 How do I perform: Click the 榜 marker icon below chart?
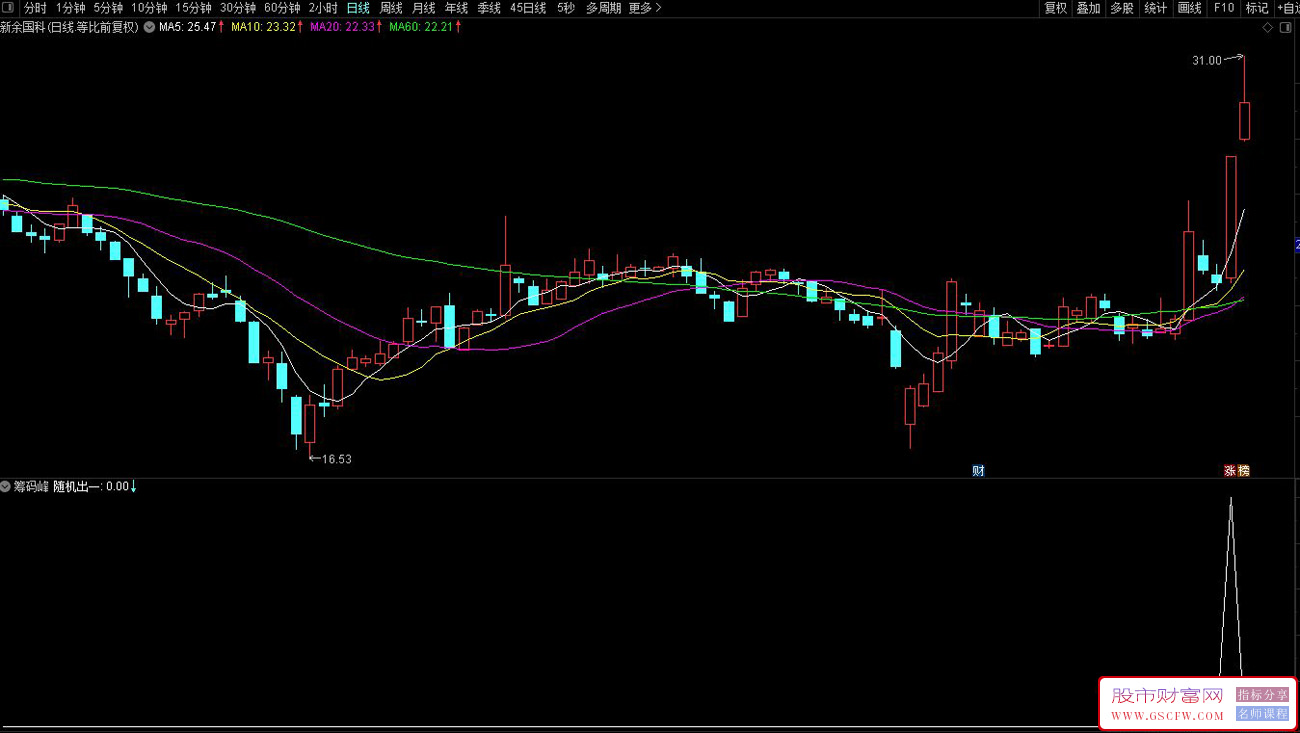click(1243, 470)
